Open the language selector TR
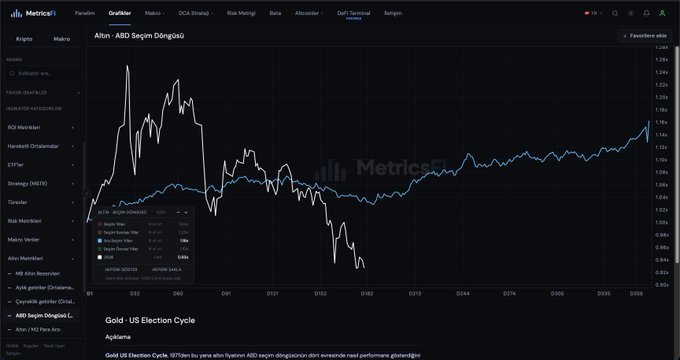Viewport: 680px width, 360px height. coord(593,13)
